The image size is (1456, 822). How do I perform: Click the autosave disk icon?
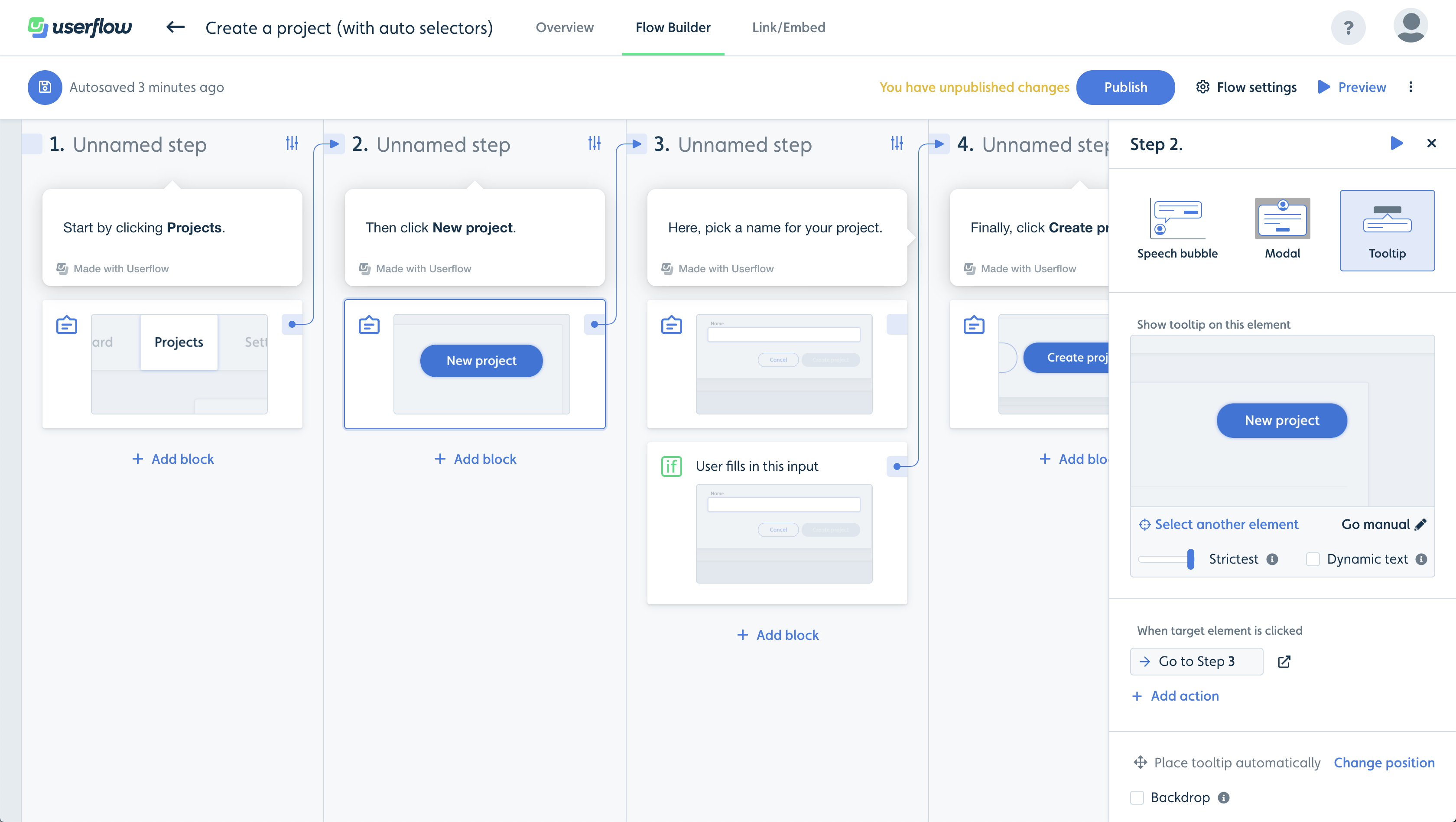pyautogui.click(x=45, y=87)
